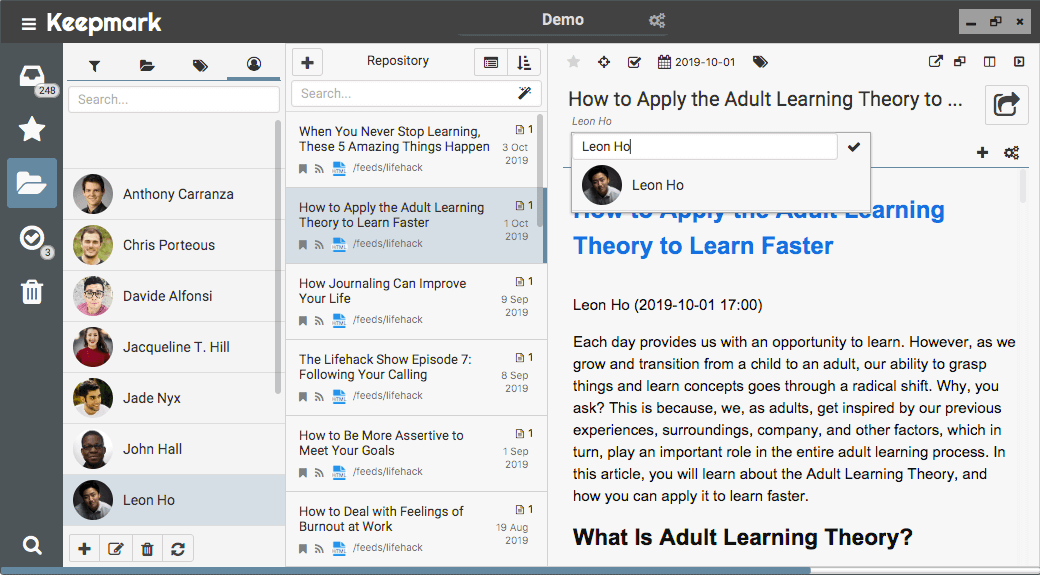Viewport: 1040px width, 576px height.
Task: Open the date picker showing 2019-10-01
Action: (696, 62)
